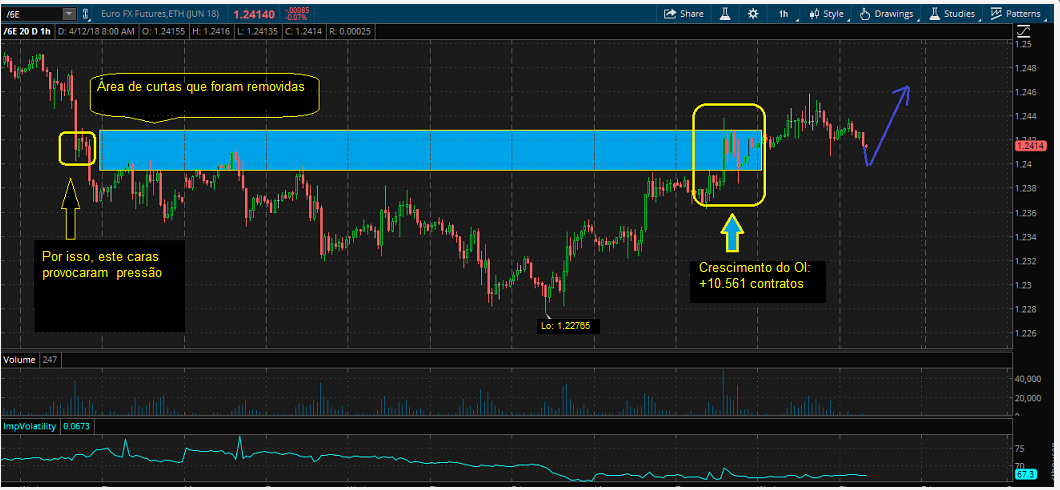This screenshot has width=1060, height=490.
Task: Open Edit Studies via the flask icon
Action: point(727,14)
